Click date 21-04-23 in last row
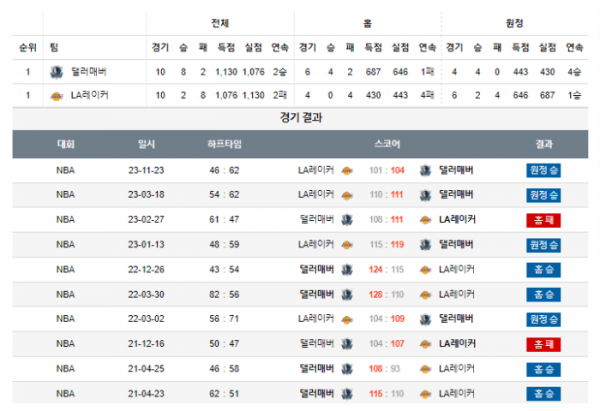Screen dimensions: 600x411 pyautogui.click(x=146, y=394)
